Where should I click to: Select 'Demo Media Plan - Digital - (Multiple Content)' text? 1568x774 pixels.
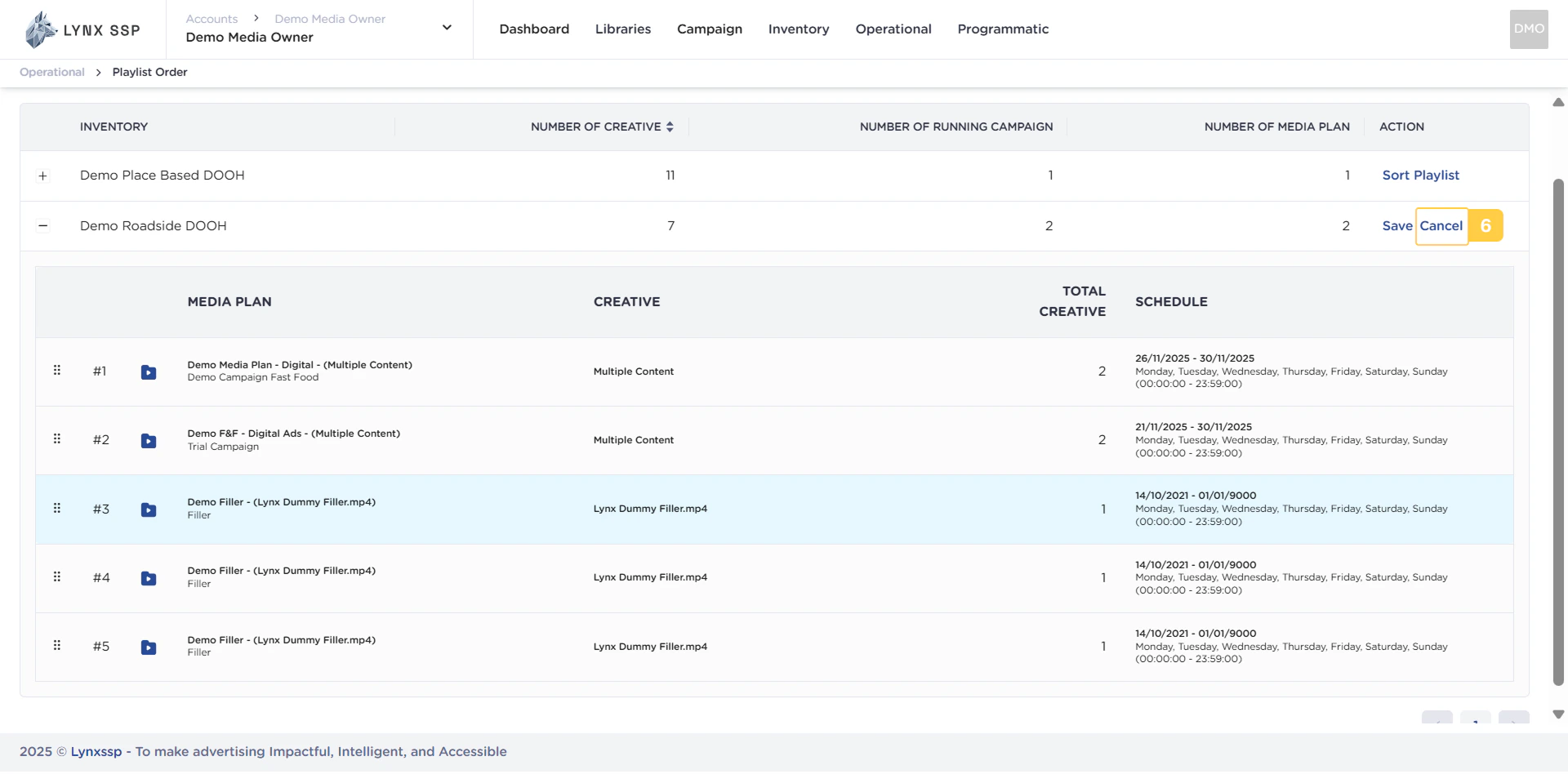point(300,365)
